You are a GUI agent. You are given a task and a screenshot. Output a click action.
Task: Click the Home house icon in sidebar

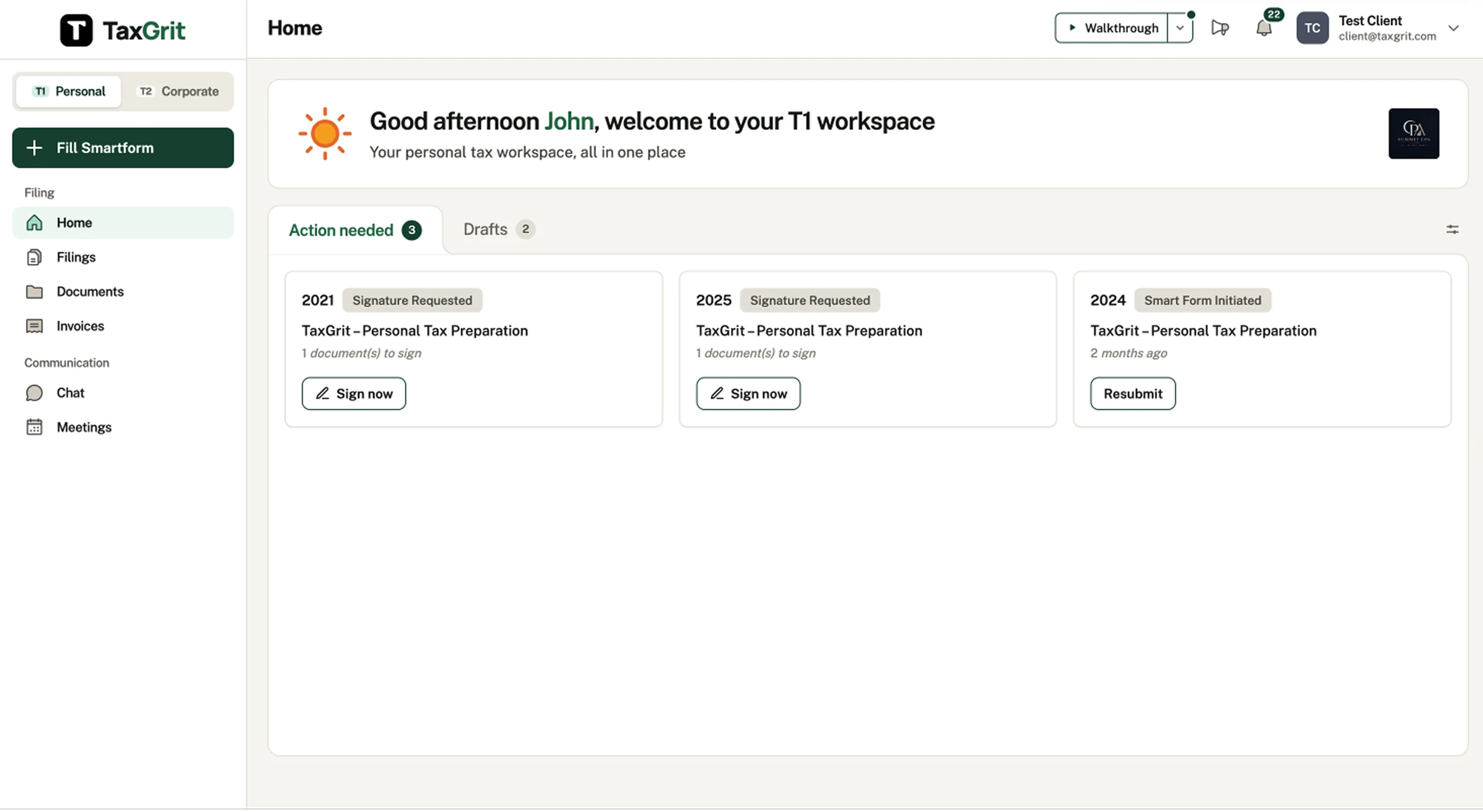[34, 223]
